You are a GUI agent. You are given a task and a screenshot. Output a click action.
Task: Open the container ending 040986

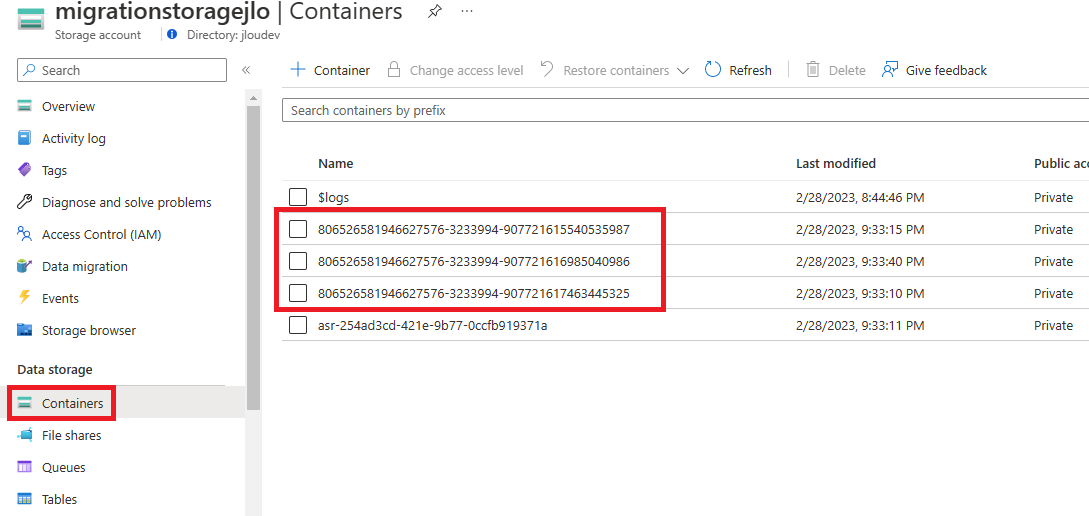(474, 261)
